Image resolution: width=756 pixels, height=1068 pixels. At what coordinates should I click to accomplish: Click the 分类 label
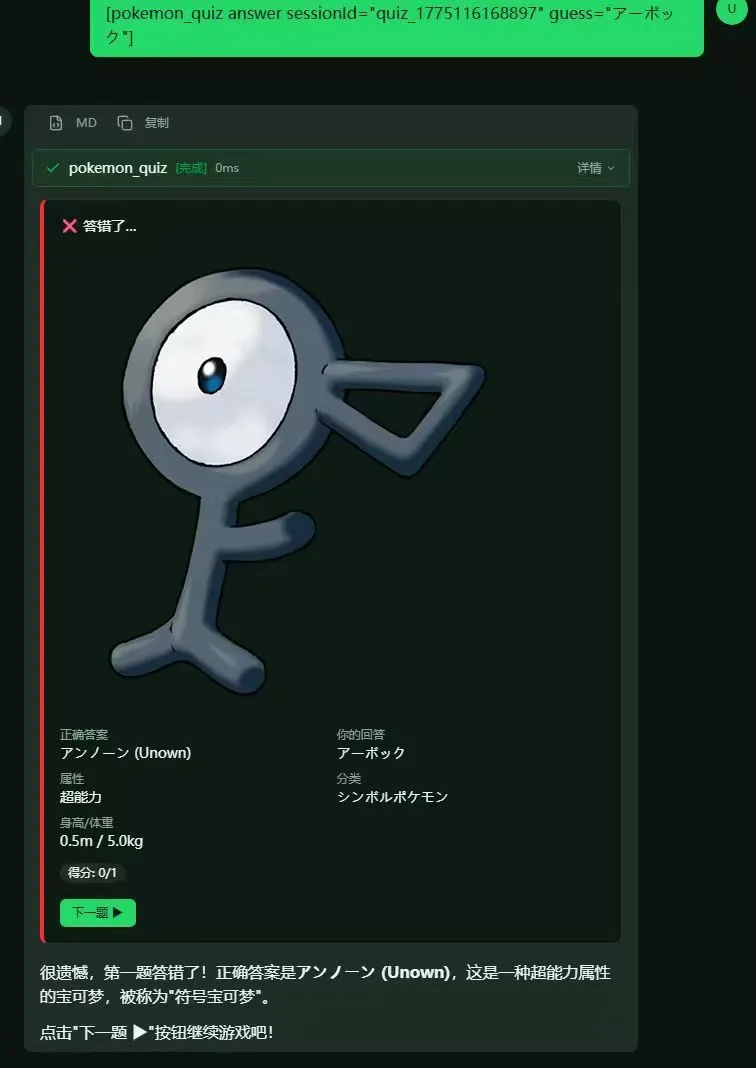(x=349, y=779)
